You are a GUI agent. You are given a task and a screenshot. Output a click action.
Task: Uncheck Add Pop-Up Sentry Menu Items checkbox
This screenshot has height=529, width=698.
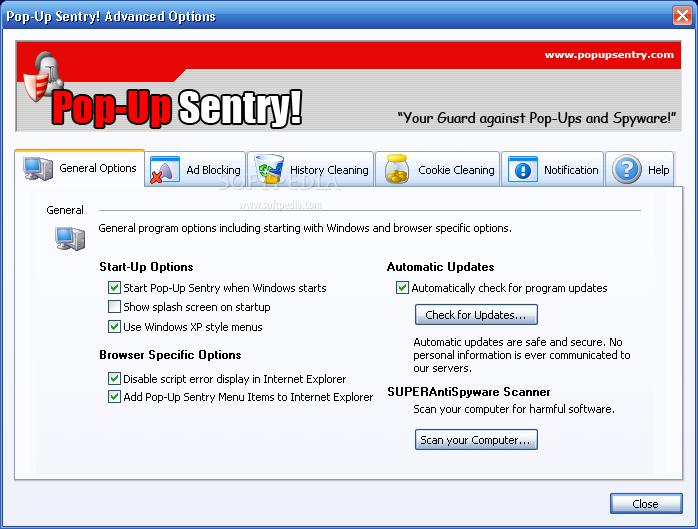(x=114, y=396)
